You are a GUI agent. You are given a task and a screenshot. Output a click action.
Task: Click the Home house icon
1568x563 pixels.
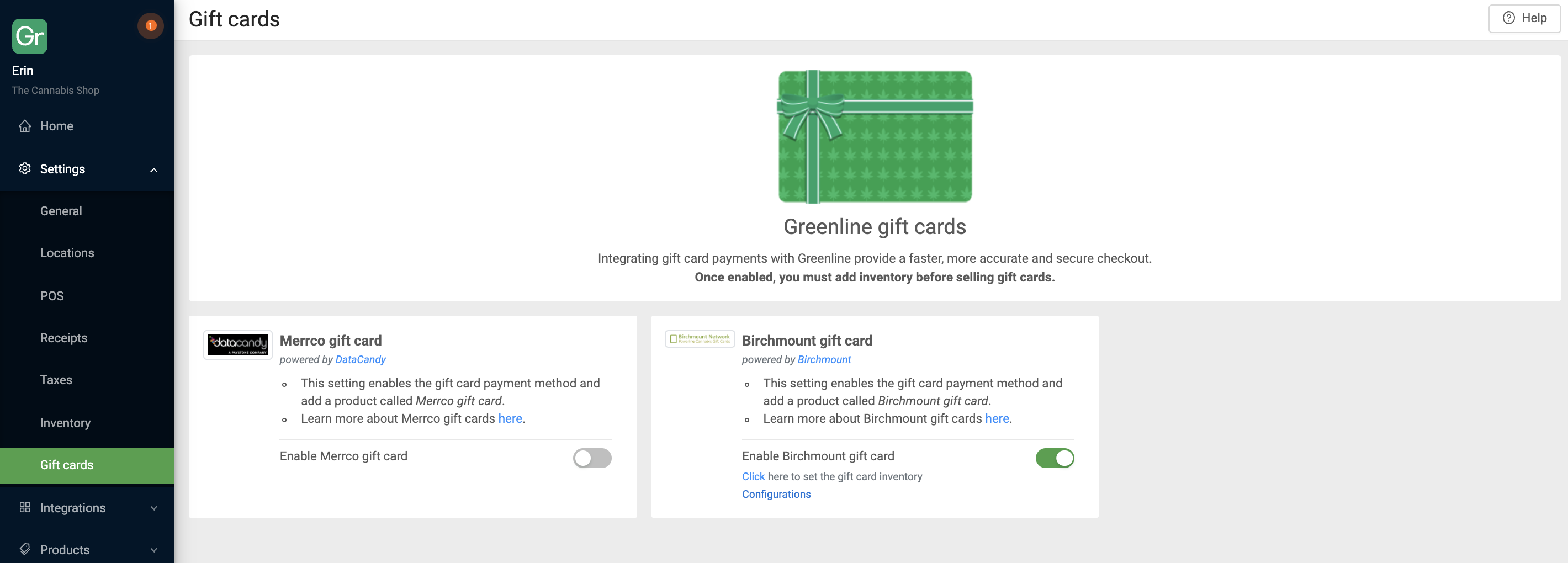point(25,126)
